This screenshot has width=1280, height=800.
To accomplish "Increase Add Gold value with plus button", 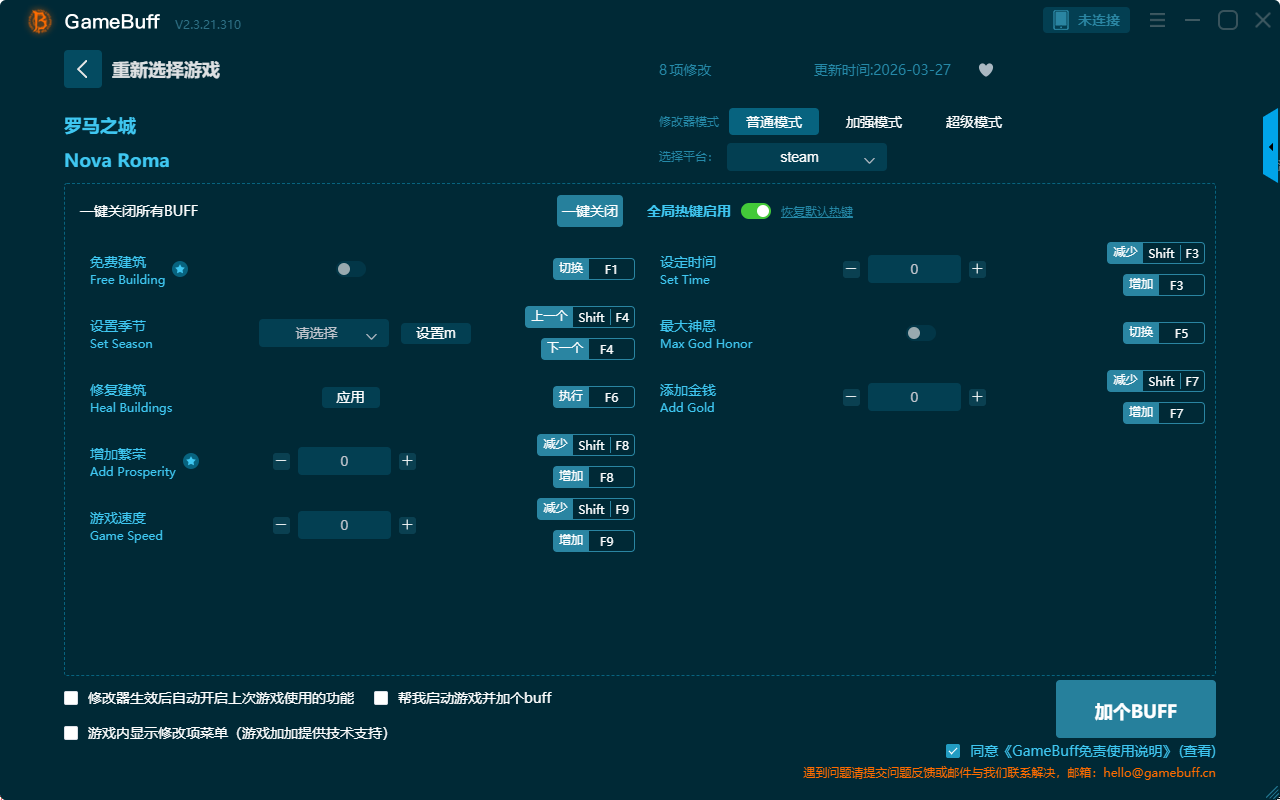I will [977, 397].
